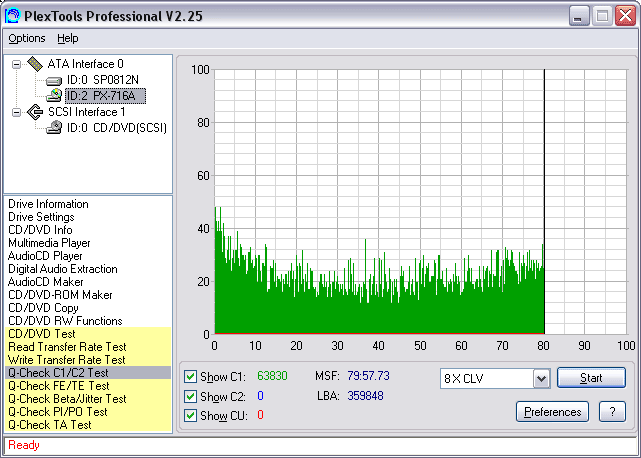Click the SCSI Interface 1 icon
The height and width of the screenshot is (458, 641).
[x=35, y=112]
